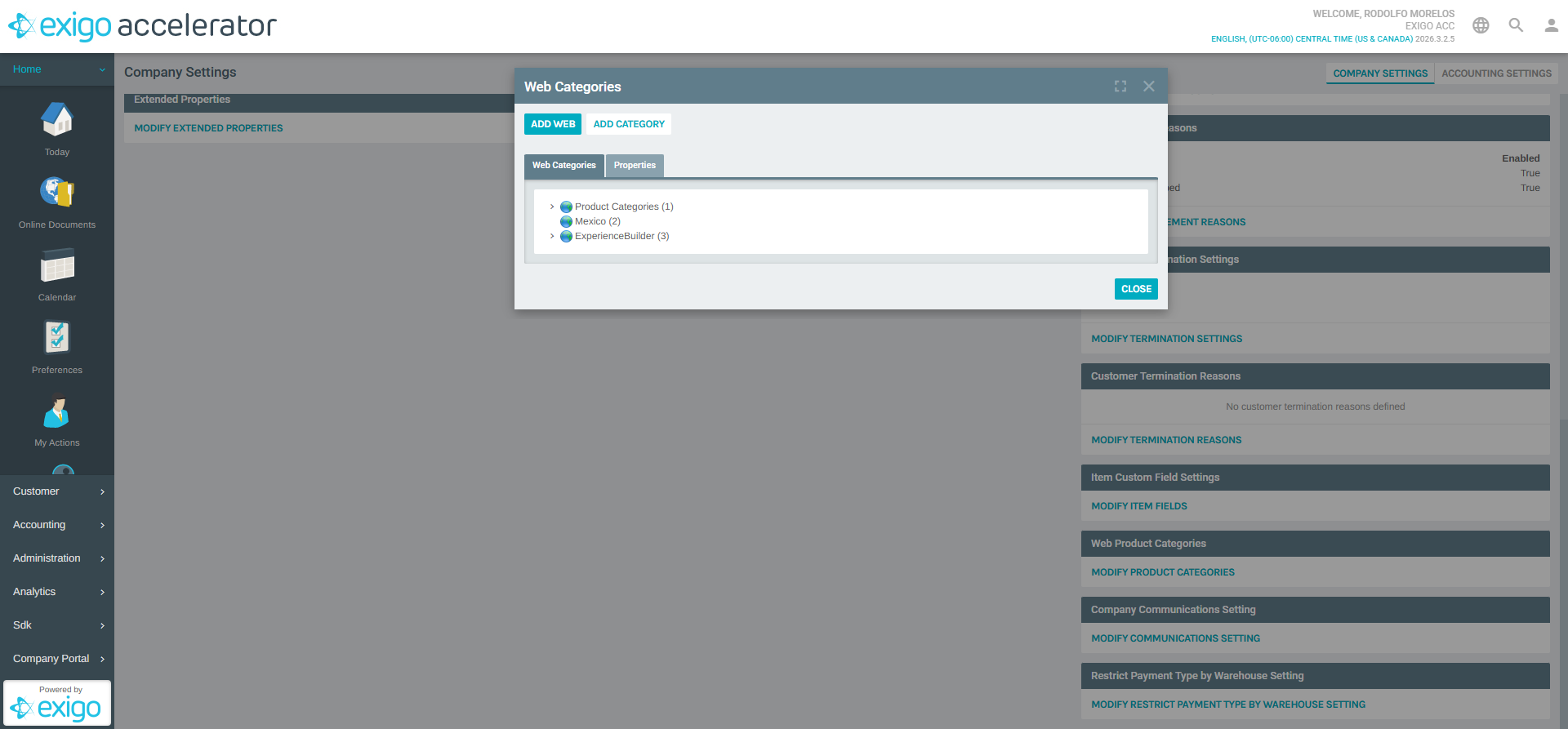Click Modify Termination Settings link
This screenshot has height=729, width=1568.
click(x=1166, y=339)
